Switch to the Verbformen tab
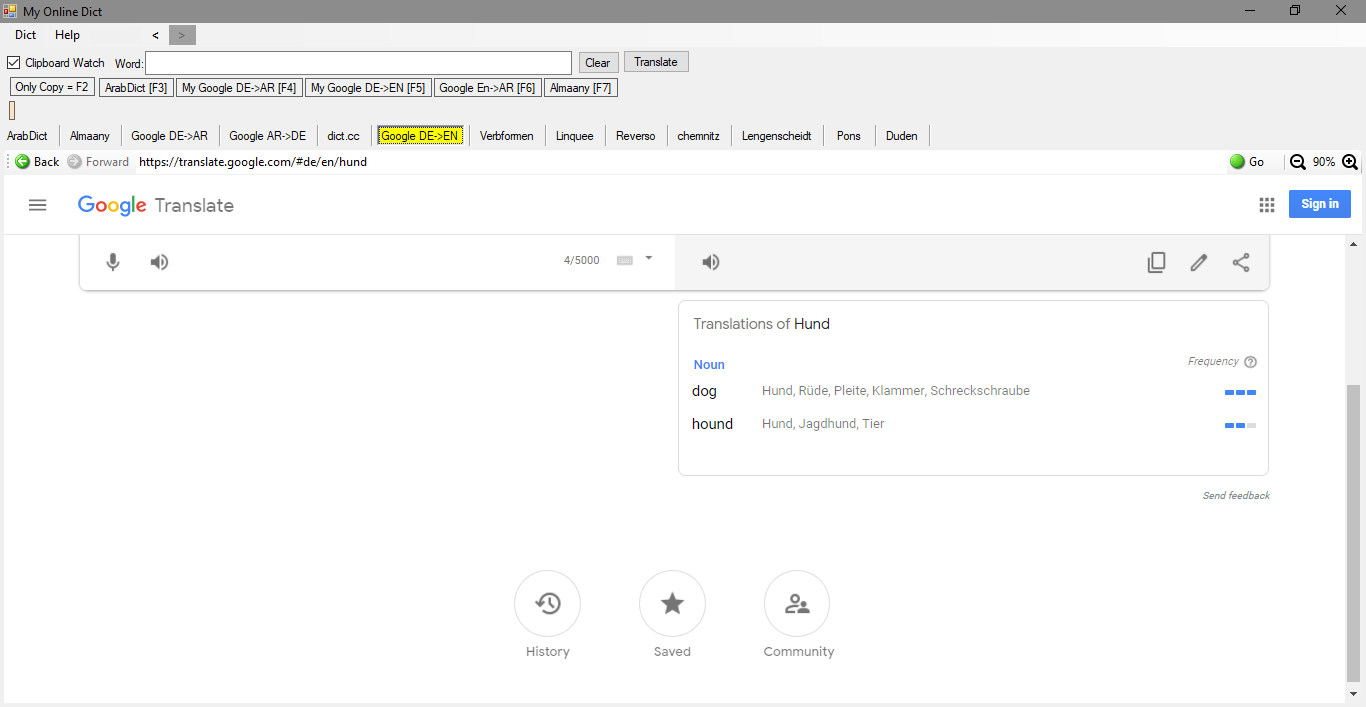Image resolution: width=1366 pixels, height=707 pixels. point(506,136)
